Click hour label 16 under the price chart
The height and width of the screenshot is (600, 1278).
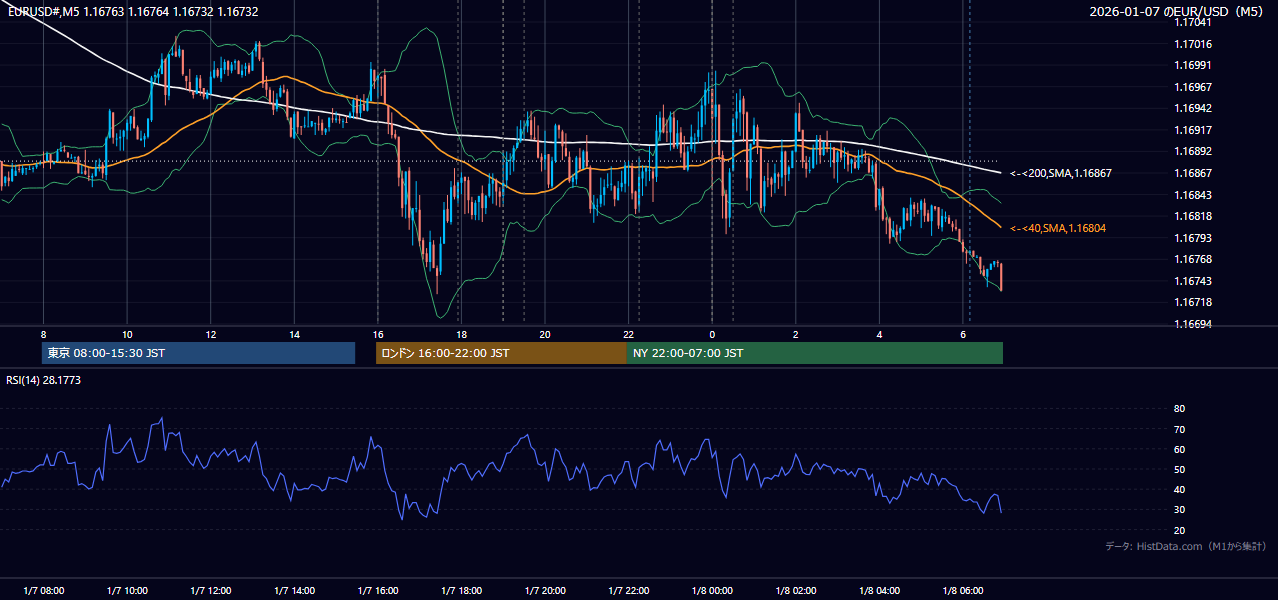377,334
